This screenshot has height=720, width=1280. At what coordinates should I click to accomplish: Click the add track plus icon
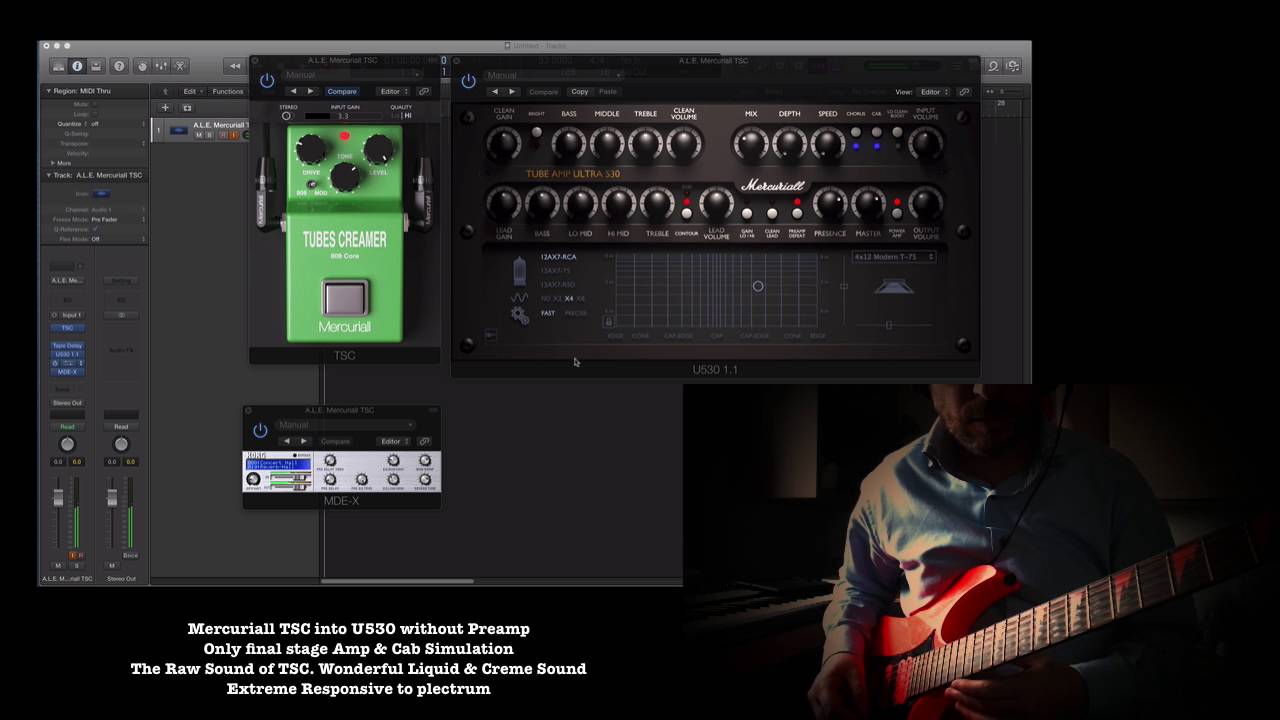coord(165,107)
